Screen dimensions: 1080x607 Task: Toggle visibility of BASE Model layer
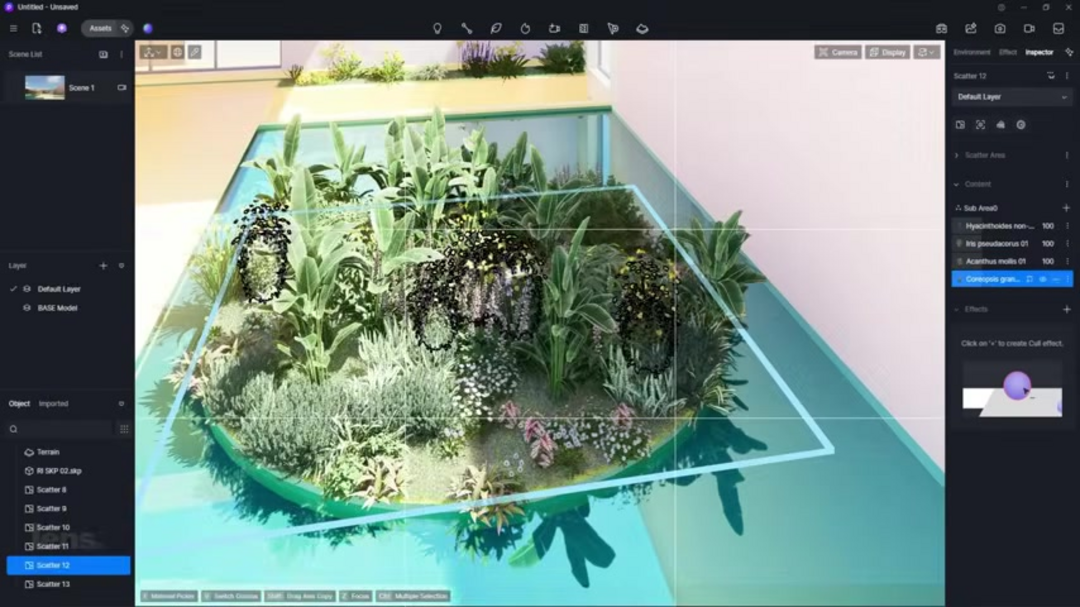point(27,308)
